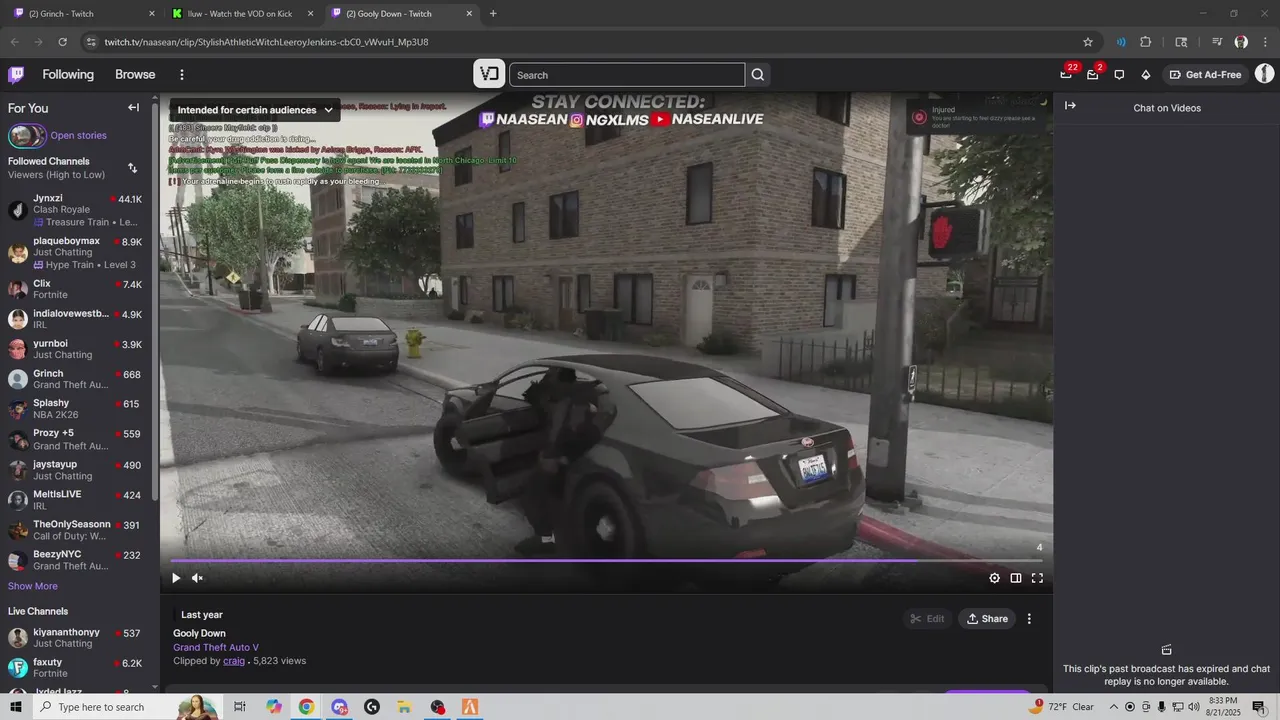Unmute the video player
1280x720 pixels.
coord(197,578)
